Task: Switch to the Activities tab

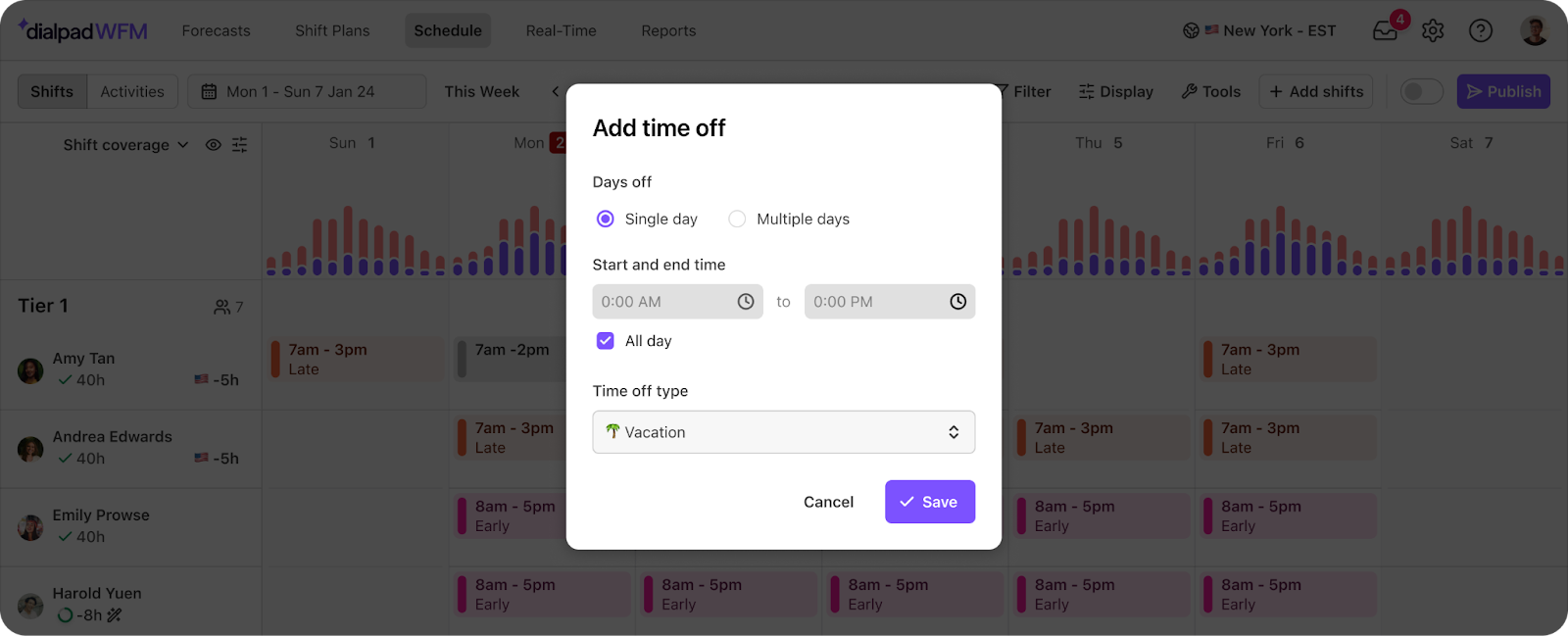Action: (132, 91)
